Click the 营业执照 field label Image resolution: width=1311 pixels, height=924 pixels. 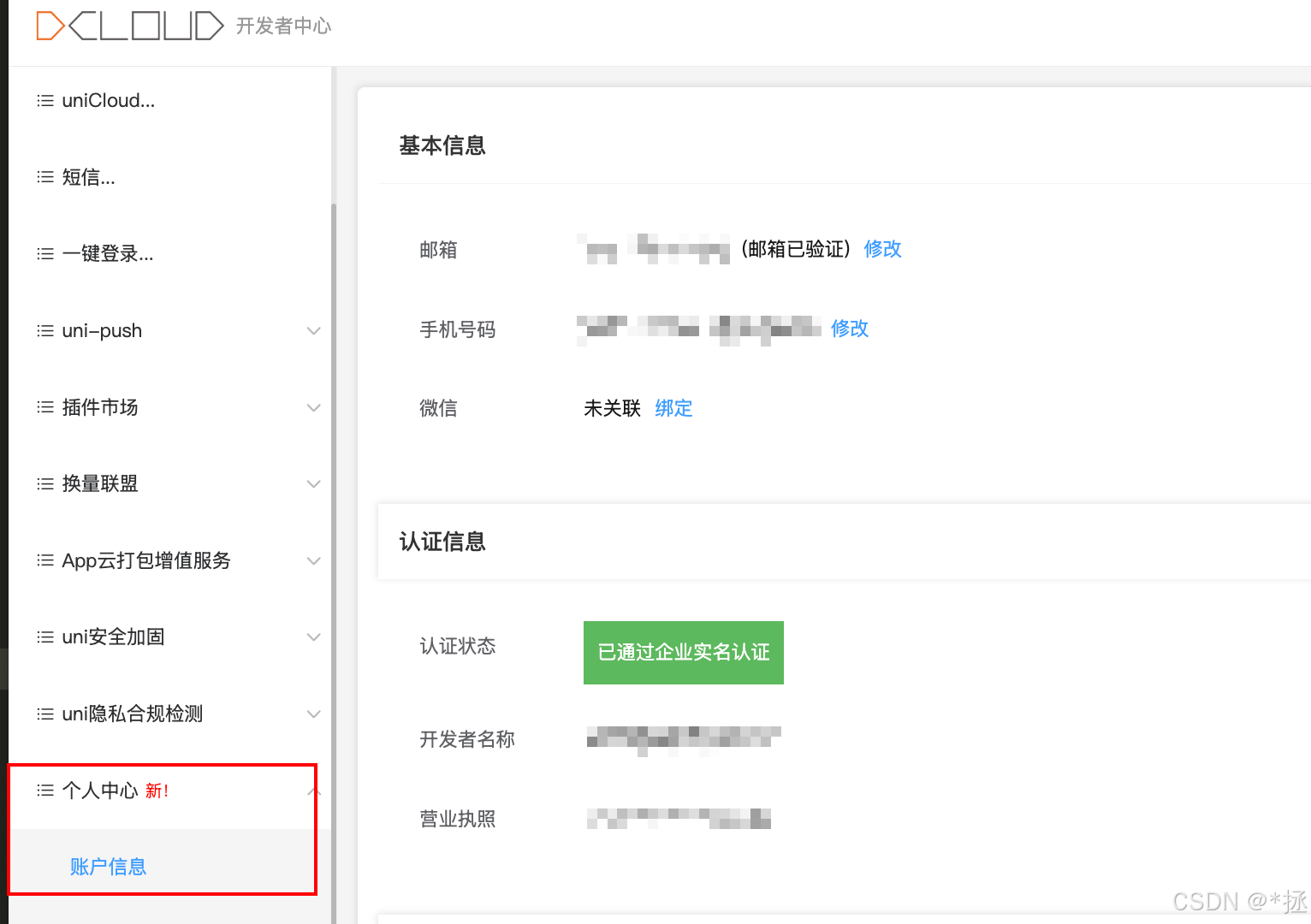pos(457,819)
